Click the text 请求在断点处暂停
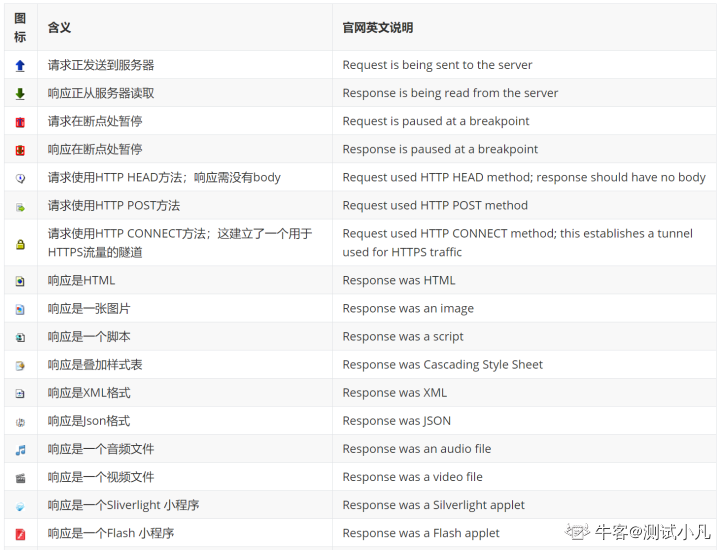The height and width of the screenshot is (550, 720). coord(95,121)
